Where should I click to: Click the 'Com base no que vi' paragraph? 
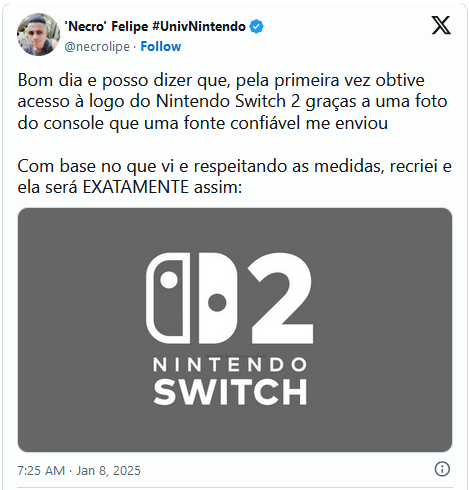(x=234, y=176)
